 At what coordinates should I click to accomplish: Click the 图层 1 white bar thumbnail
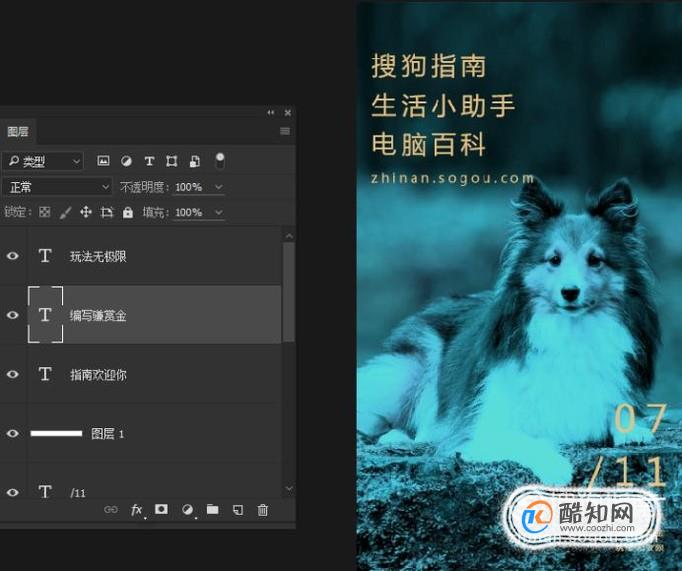point(56,433)
